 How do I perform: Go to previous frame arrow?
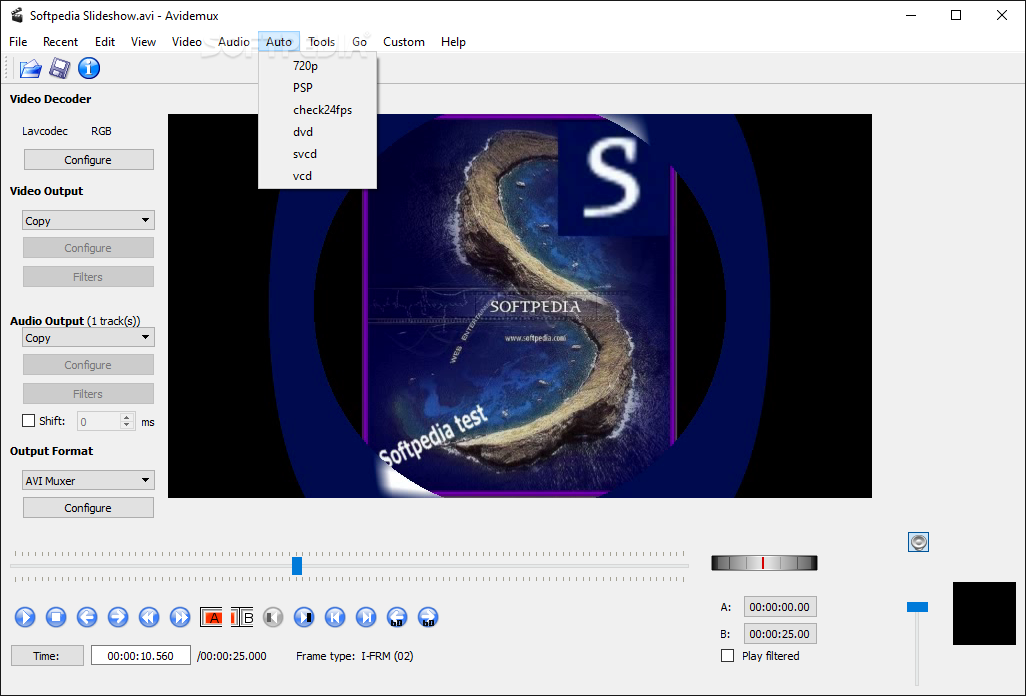(86, 617)
